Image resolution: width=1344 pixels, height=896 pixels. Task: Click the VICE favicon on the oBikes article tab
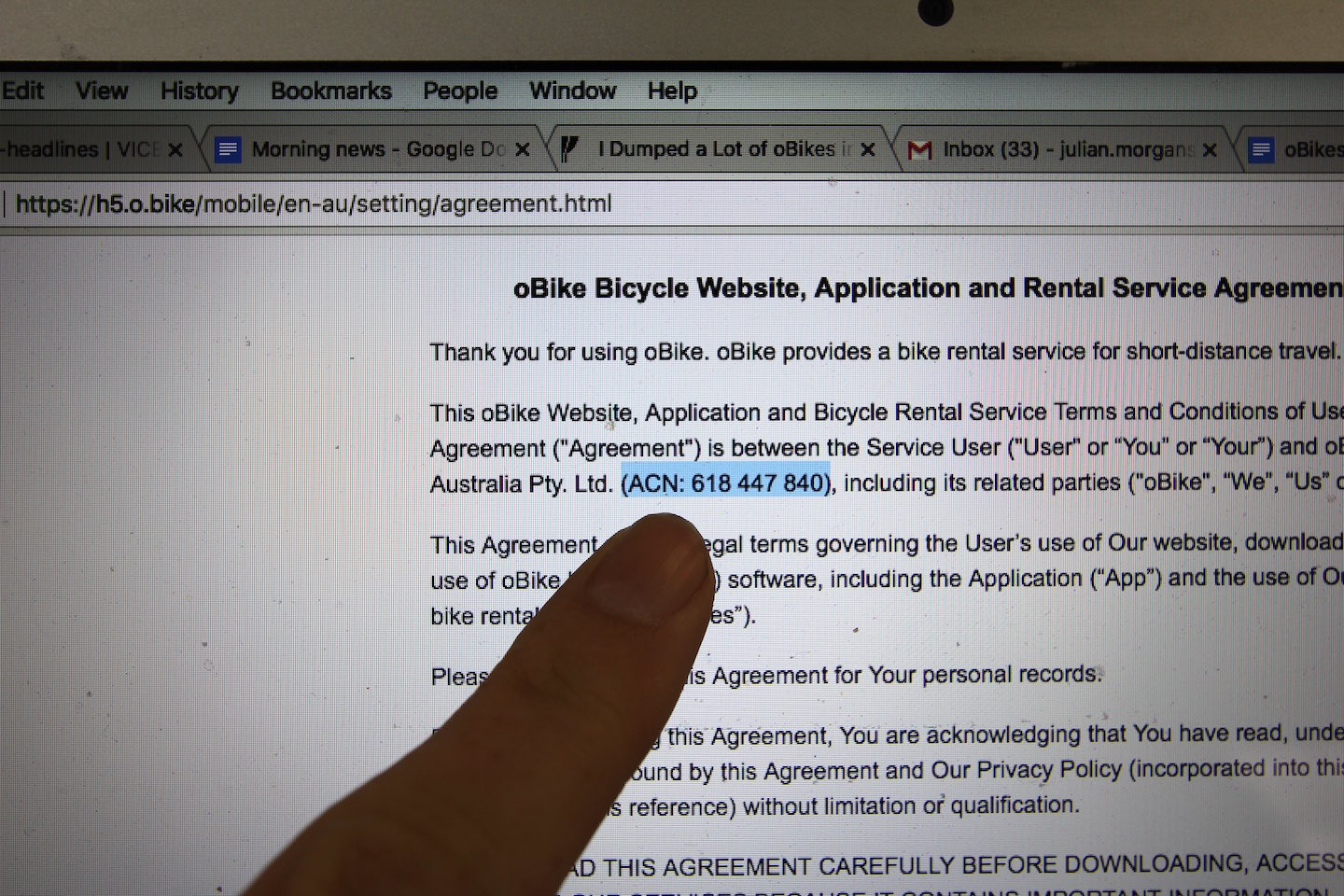[569, 149]
